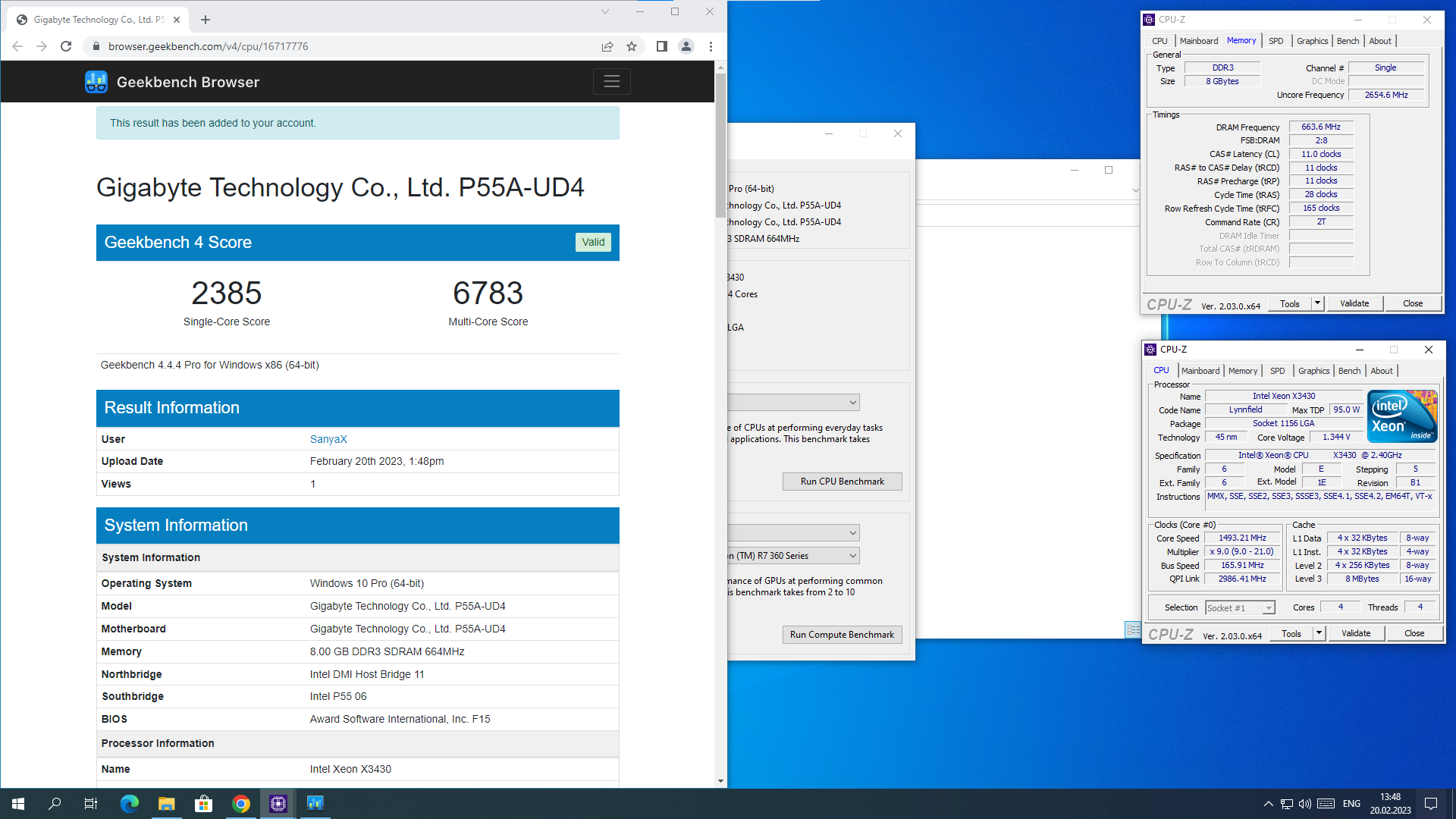Open Tools dropdown arrow in upper CPU-Z
The image size is (1456, 819).
click(x=1318, y=303)
